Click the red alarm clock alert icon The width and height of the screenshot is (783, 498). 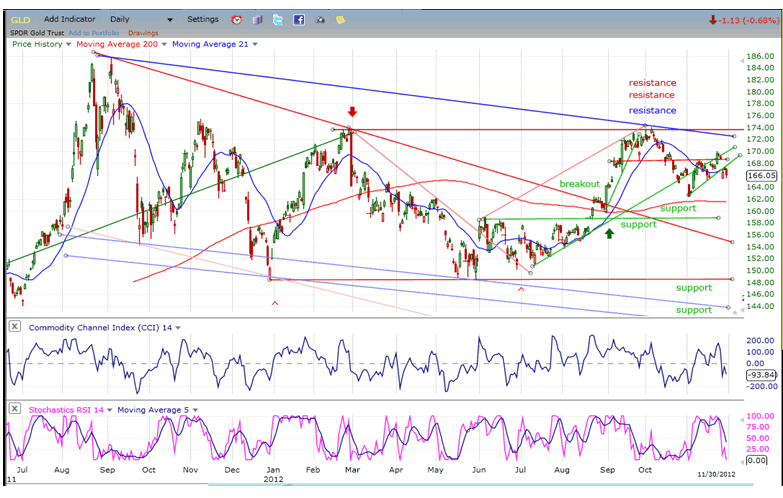(x=236, y=19)
